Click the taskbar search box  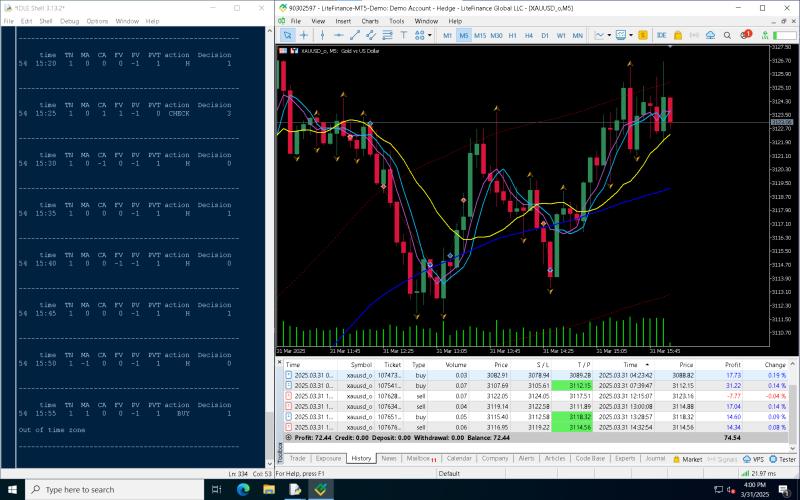(x=114, y=490)
